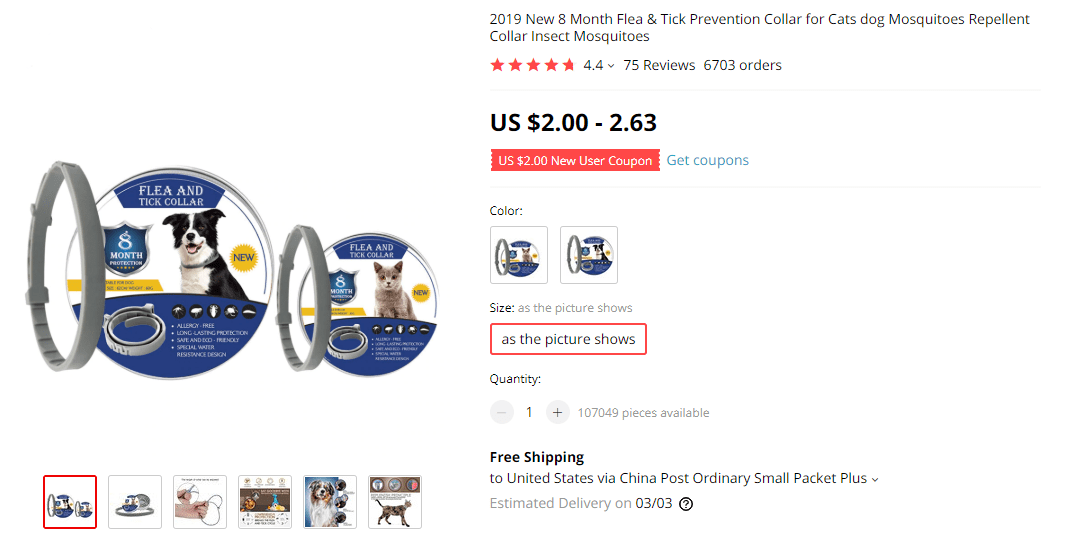This screenshot has height=535, width=1065.
Task: Open the 75 Reviews link
Action: [659, 65]
